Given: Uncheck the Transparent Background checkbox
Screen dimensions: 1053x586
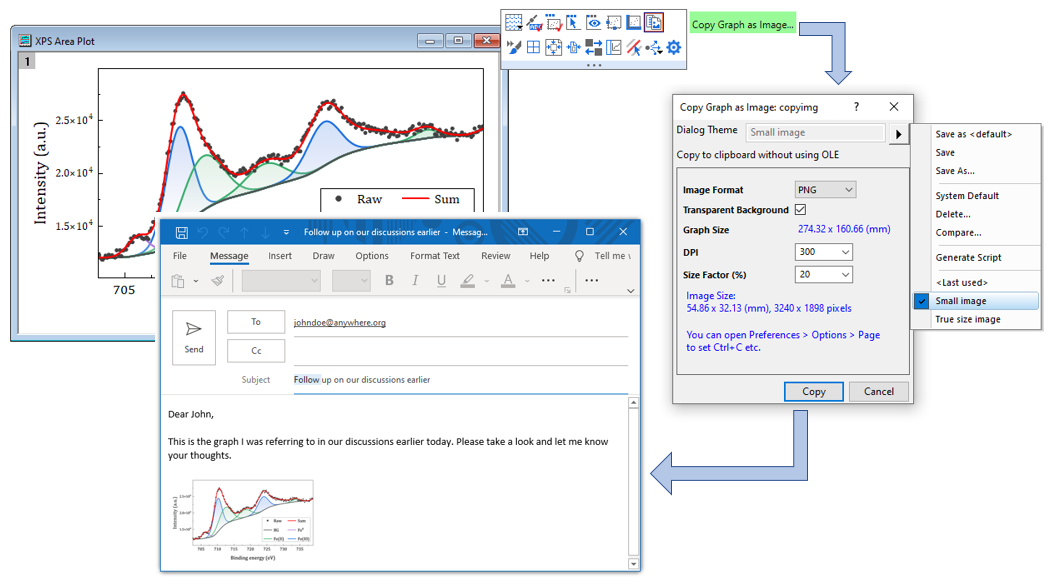Looking at the screenshot, I should [800, 210].
